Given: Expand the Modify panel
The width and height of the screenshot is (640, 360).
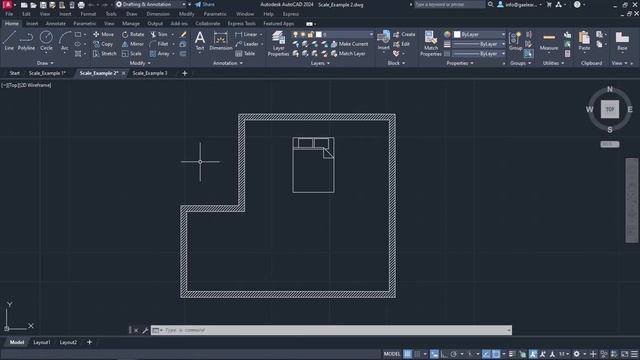Looking at the screenshot, I should point(140,63).
